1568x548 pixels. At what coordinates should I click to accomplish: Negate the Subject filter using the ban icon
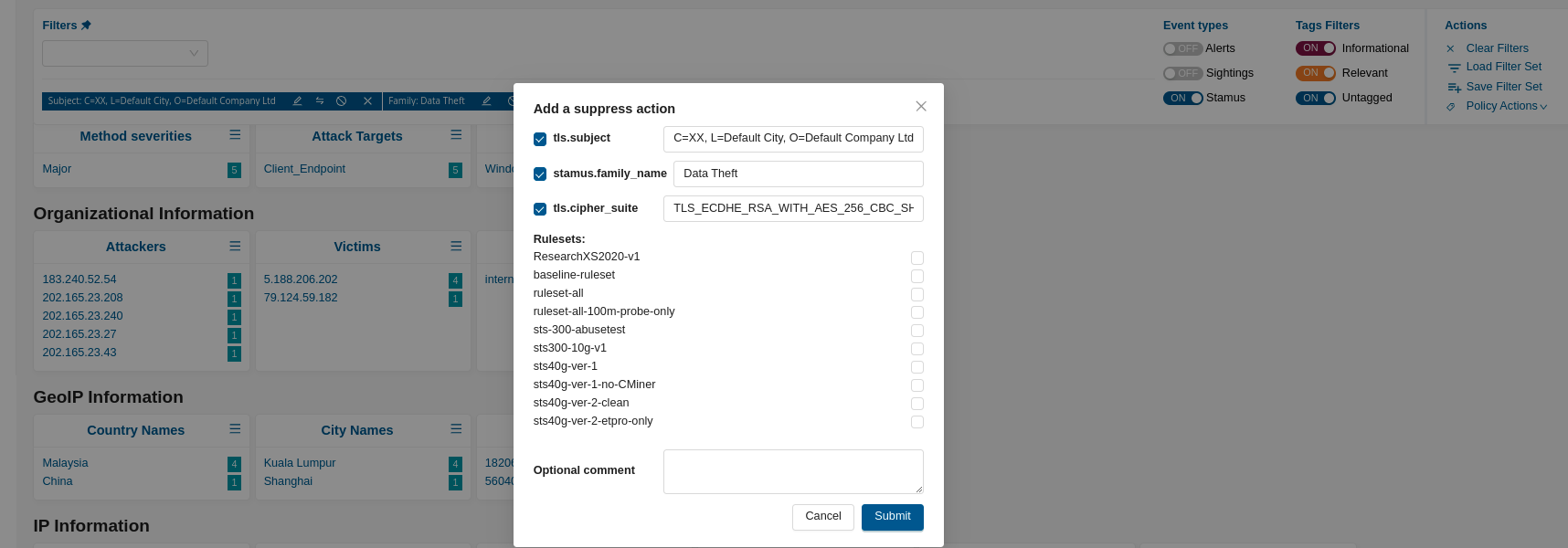341,101
